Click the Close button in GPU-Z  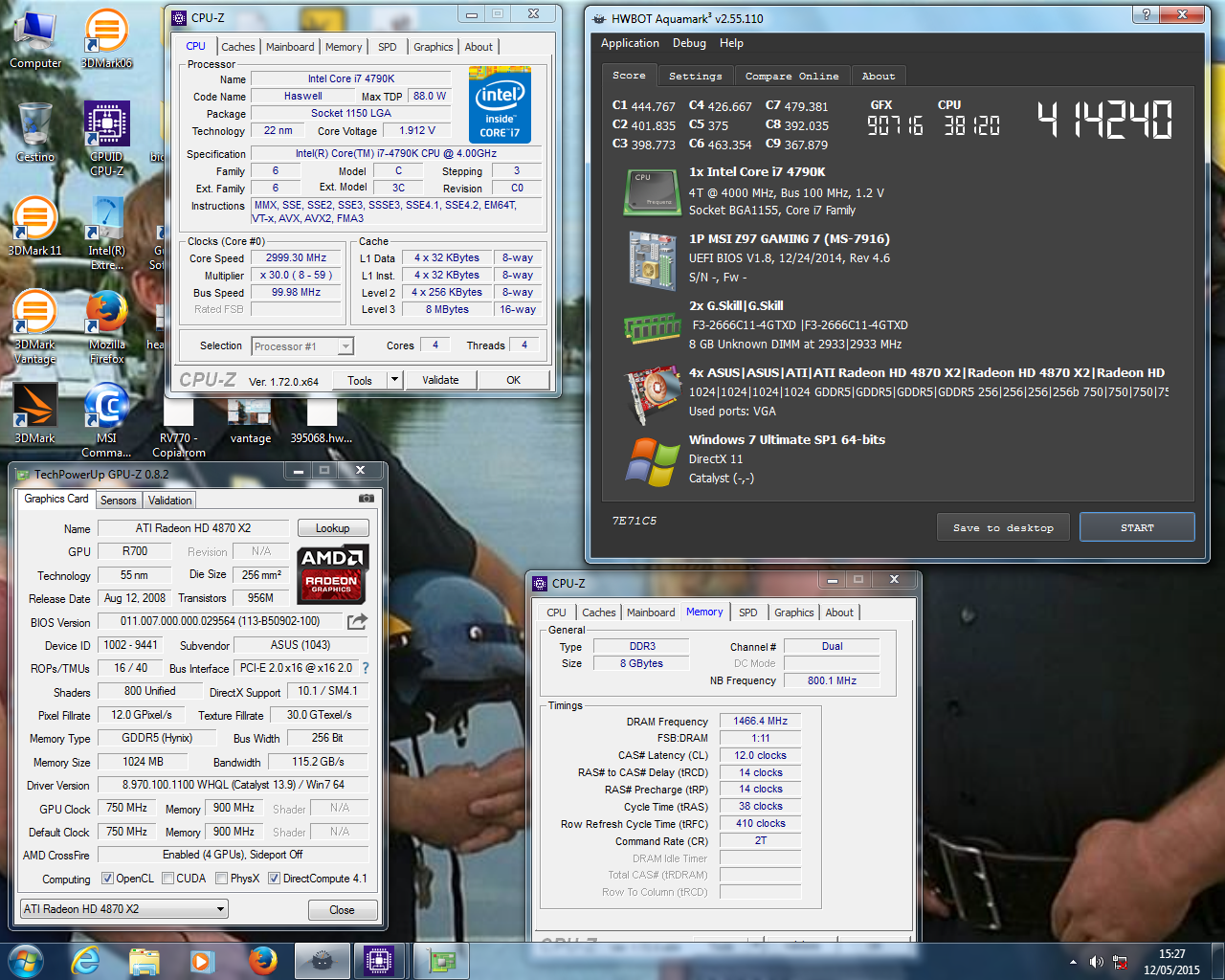[x=342, y=909]
